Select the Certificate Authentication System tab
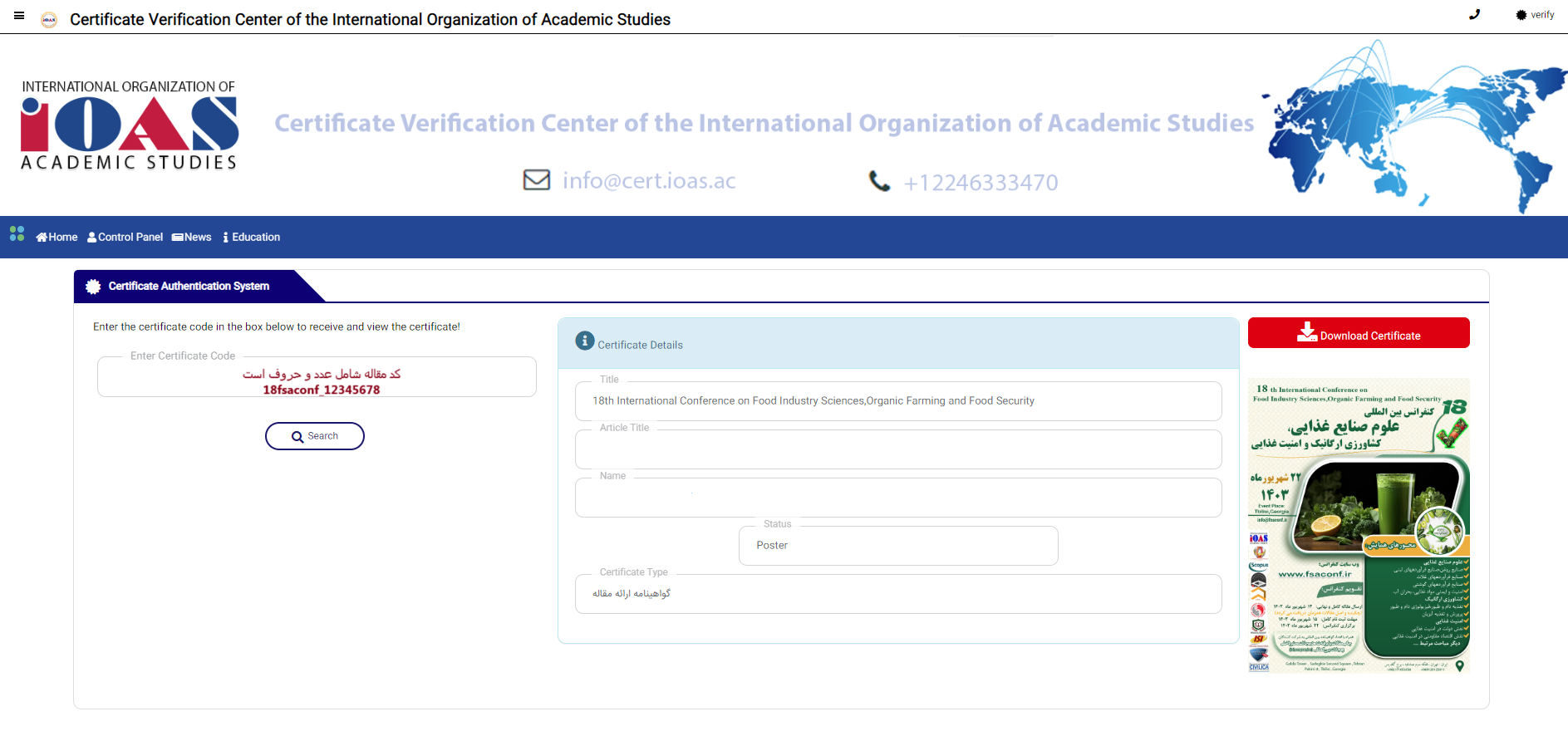 (x=189, y=286)
